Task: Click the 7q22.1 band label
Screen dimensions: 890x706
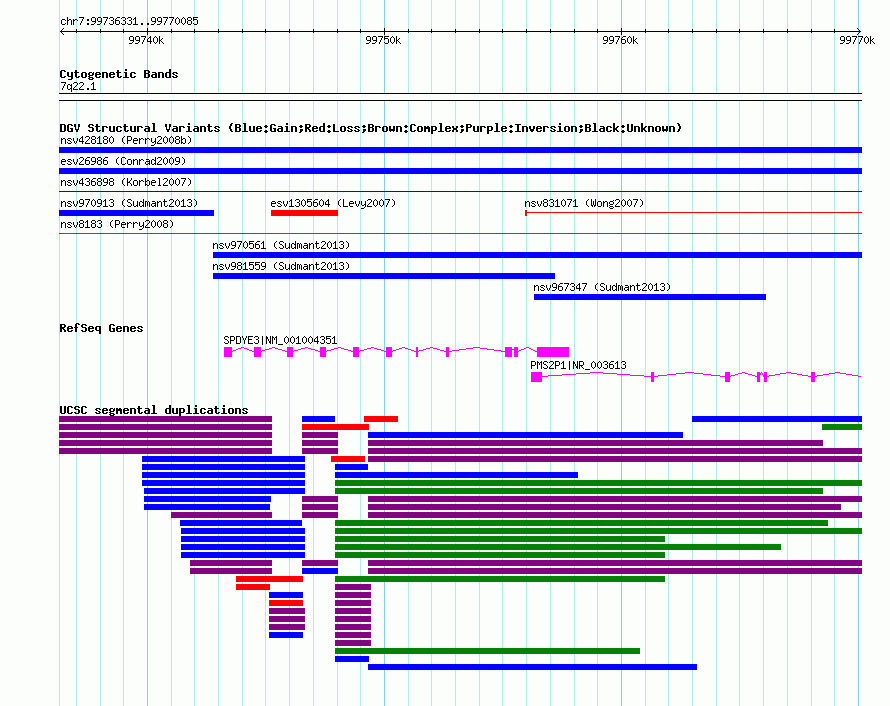Action: (x=78, y=86)
